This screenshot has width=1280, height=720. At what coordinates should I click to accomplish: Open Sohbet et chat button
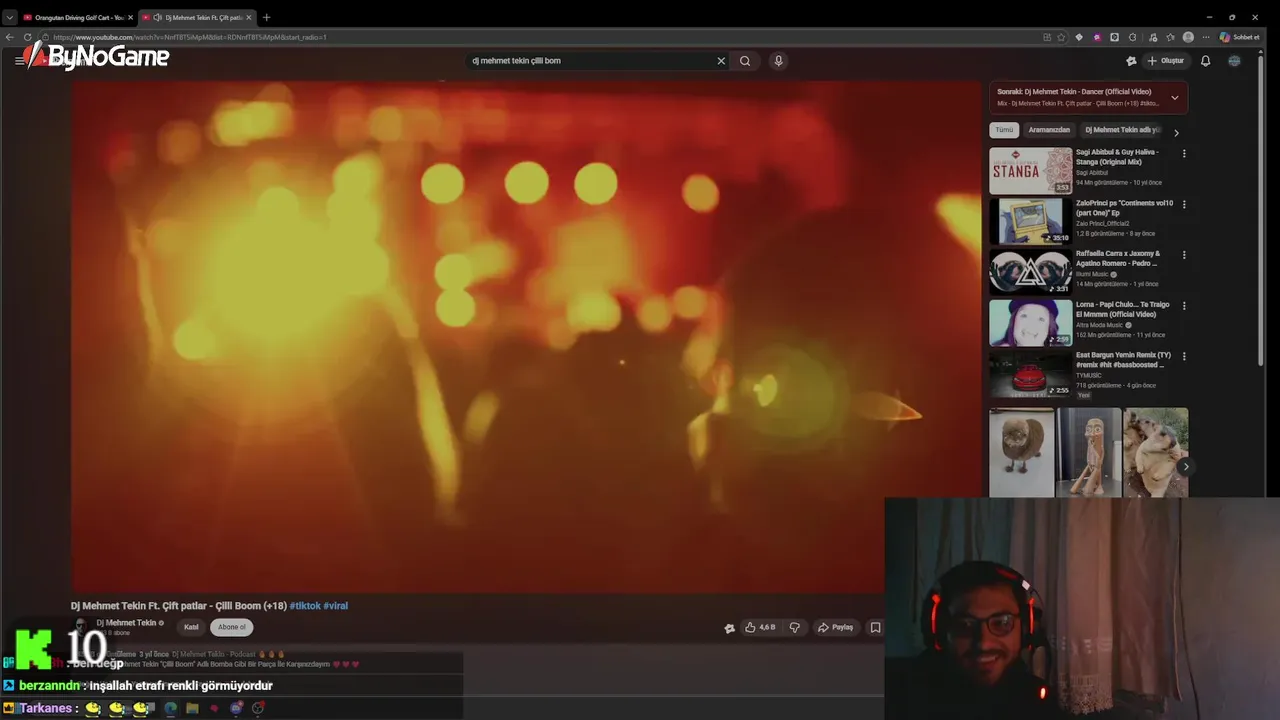pyautogui.click(x=1240, y=37)
